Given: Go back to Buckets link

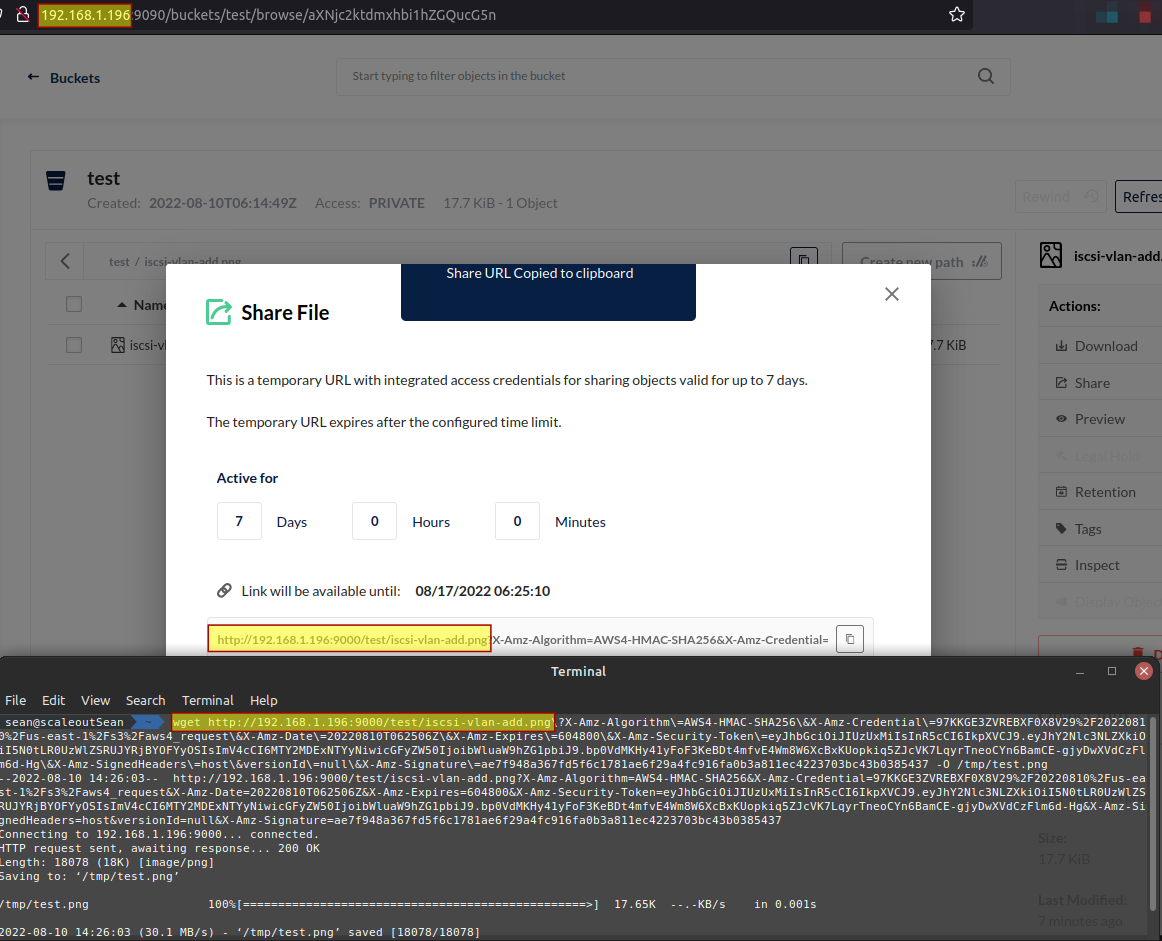Looking at the screenshot, I should point(64,78).
